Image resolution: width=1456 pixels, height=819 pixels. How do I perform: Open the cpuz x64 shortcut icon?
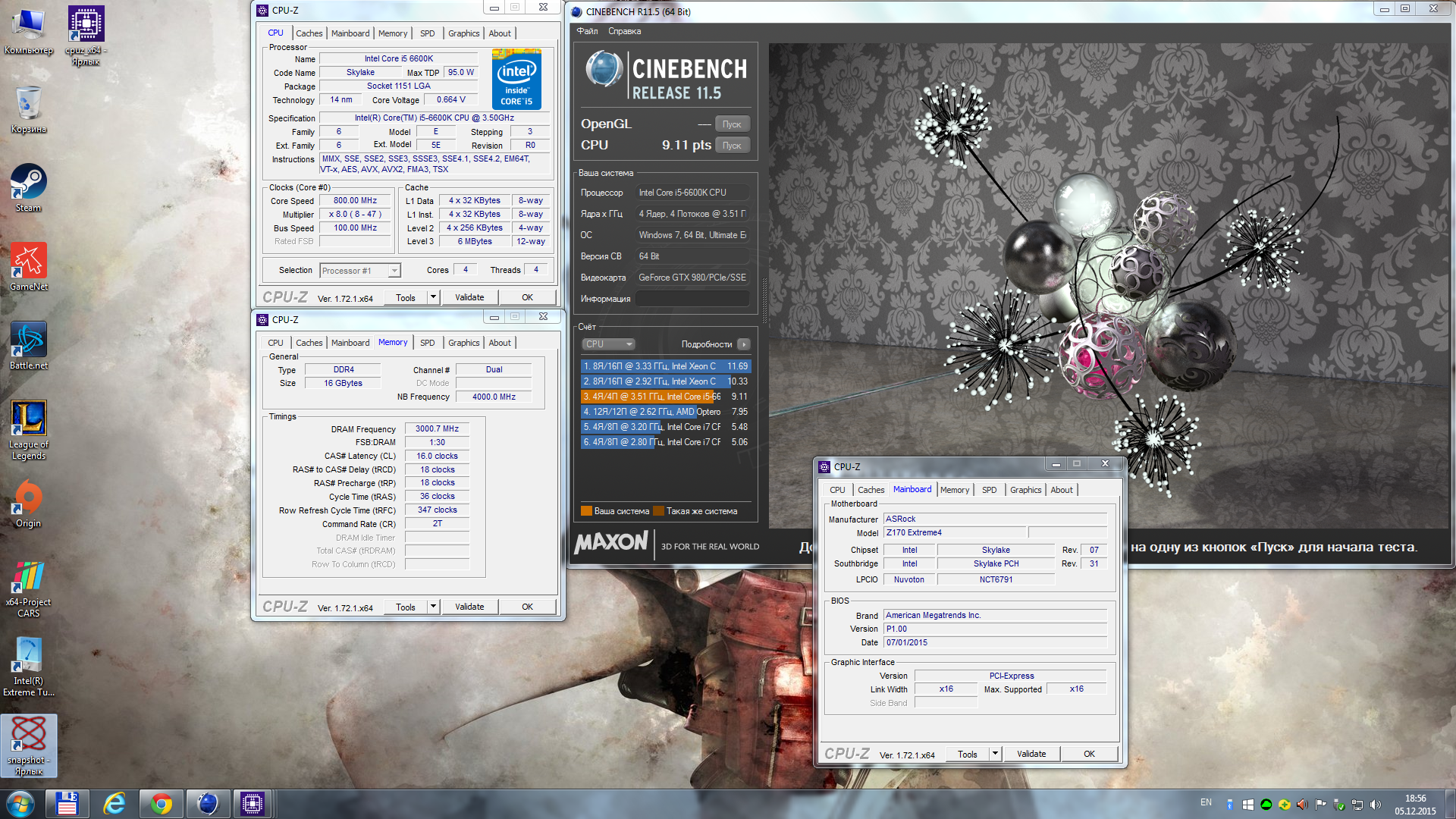86,36
